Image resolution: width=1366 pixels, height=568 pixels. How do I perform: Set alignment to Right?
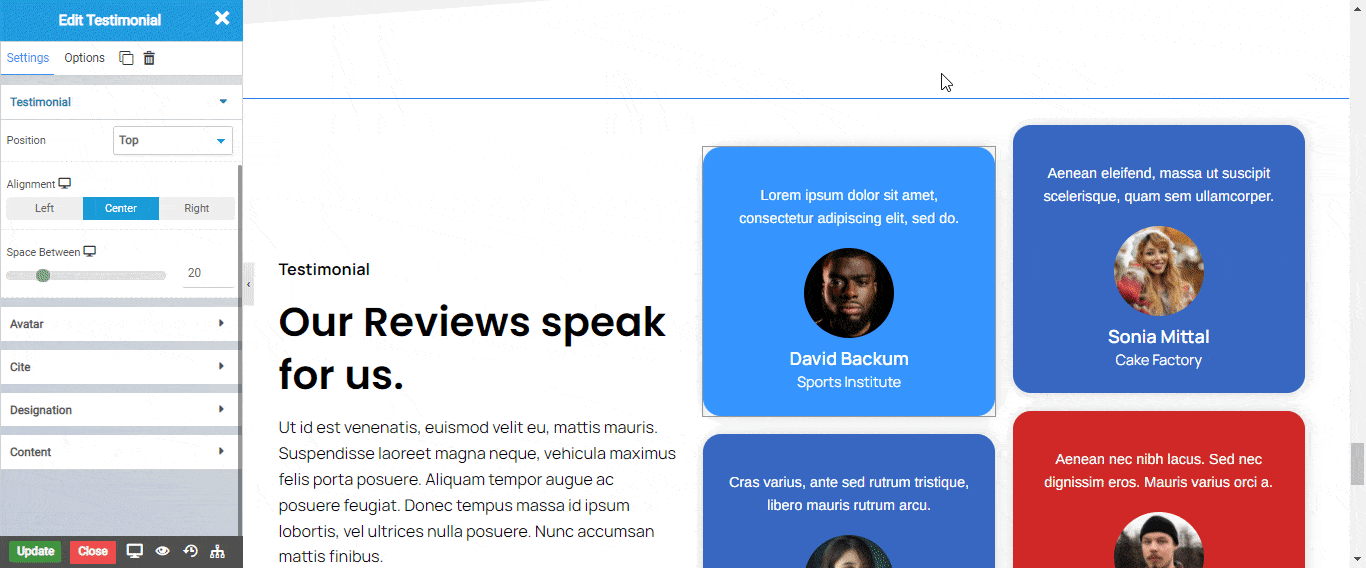point(197,208)
